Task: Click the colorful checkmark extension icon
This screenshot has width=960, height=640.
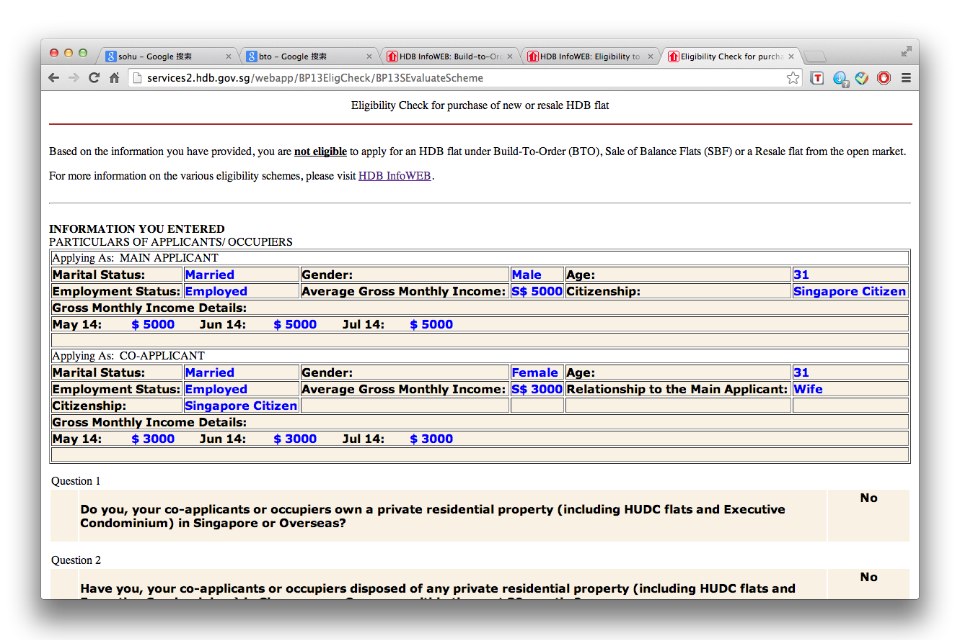Action: (x=862, y=78)
